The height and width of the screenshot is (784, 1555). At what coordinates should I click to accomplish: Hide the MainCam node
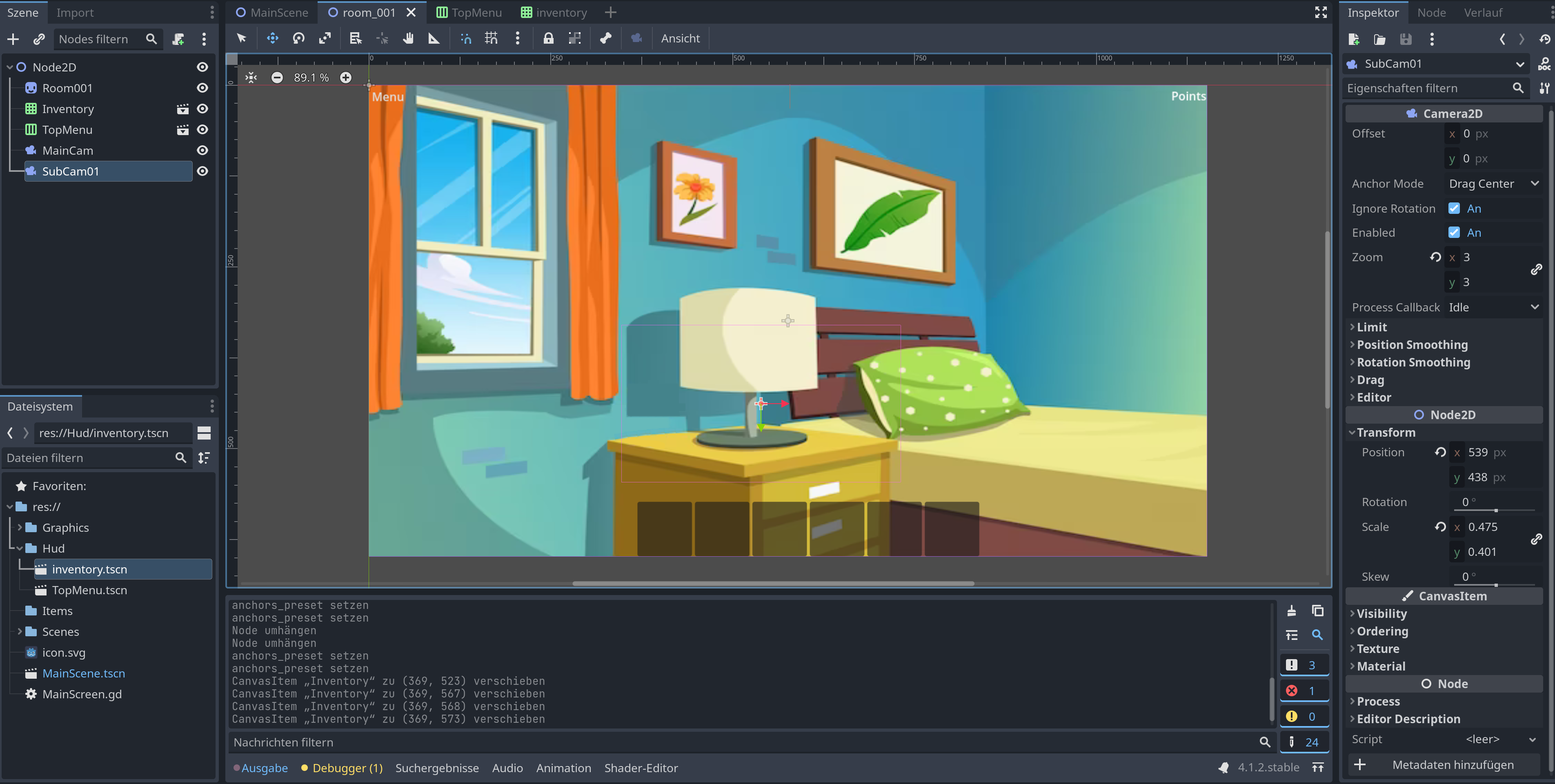click(202, 150)
